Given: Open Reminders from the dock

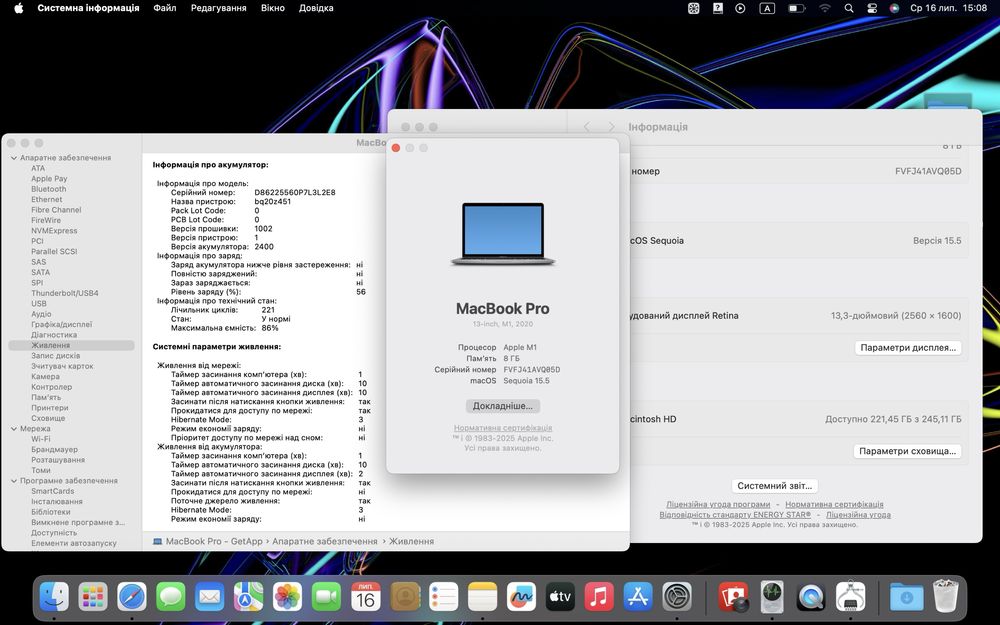Looking at the screenshot, I should 443,598.
